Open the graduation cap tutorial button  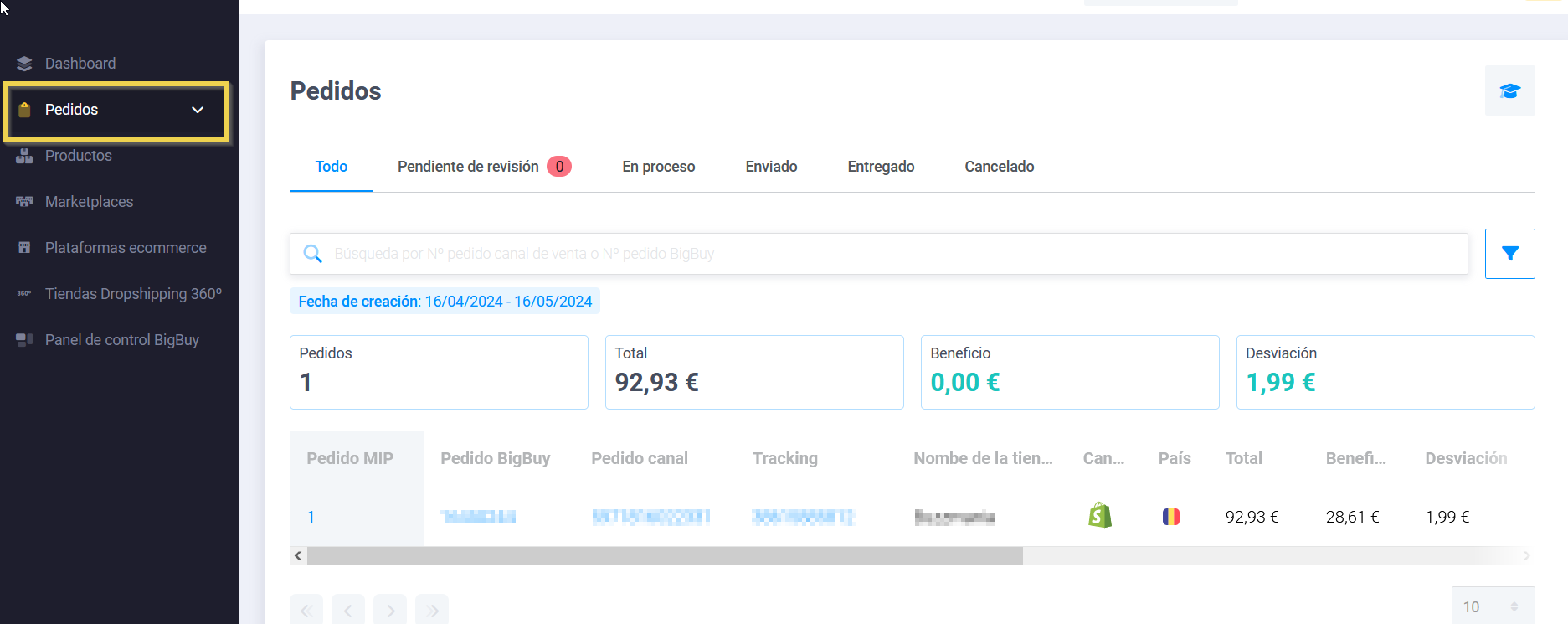pos(1509,90)
